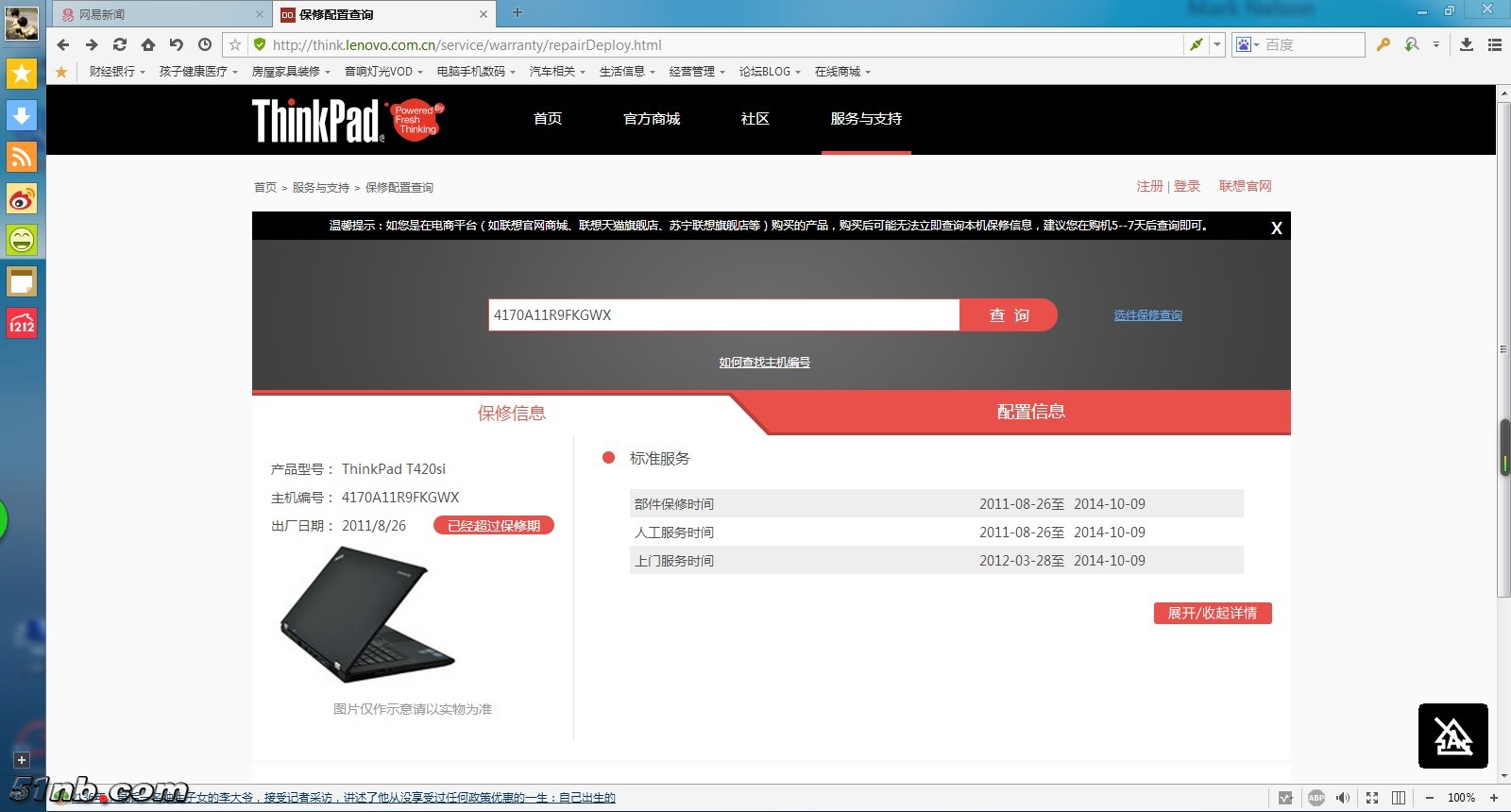Add a sidebar app with plus icon
Viewport: 1511px width, 812px height.
[x=21, y=760]
